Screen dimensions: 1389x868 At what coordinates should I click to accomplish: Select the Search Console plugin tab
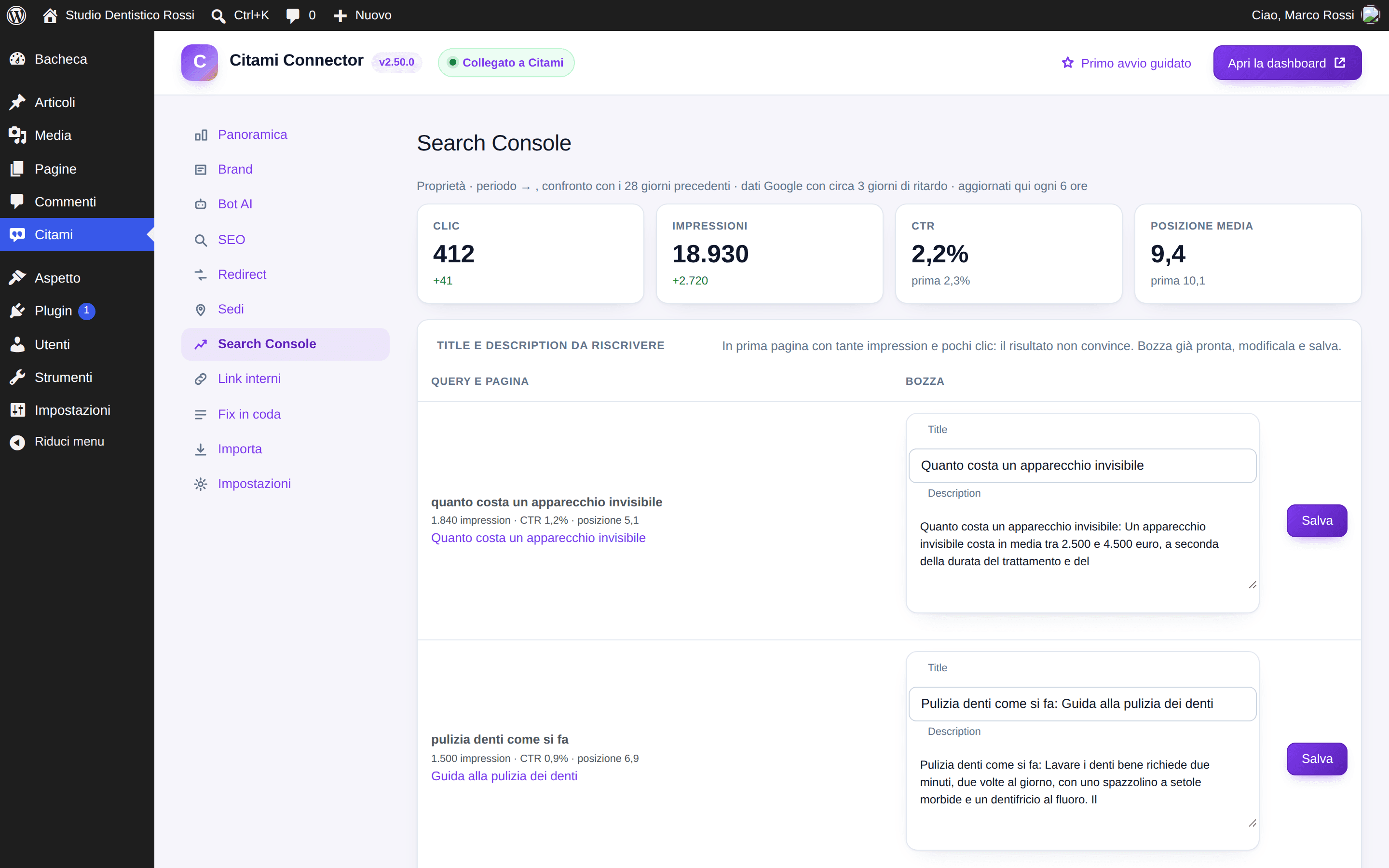(285, 344)
